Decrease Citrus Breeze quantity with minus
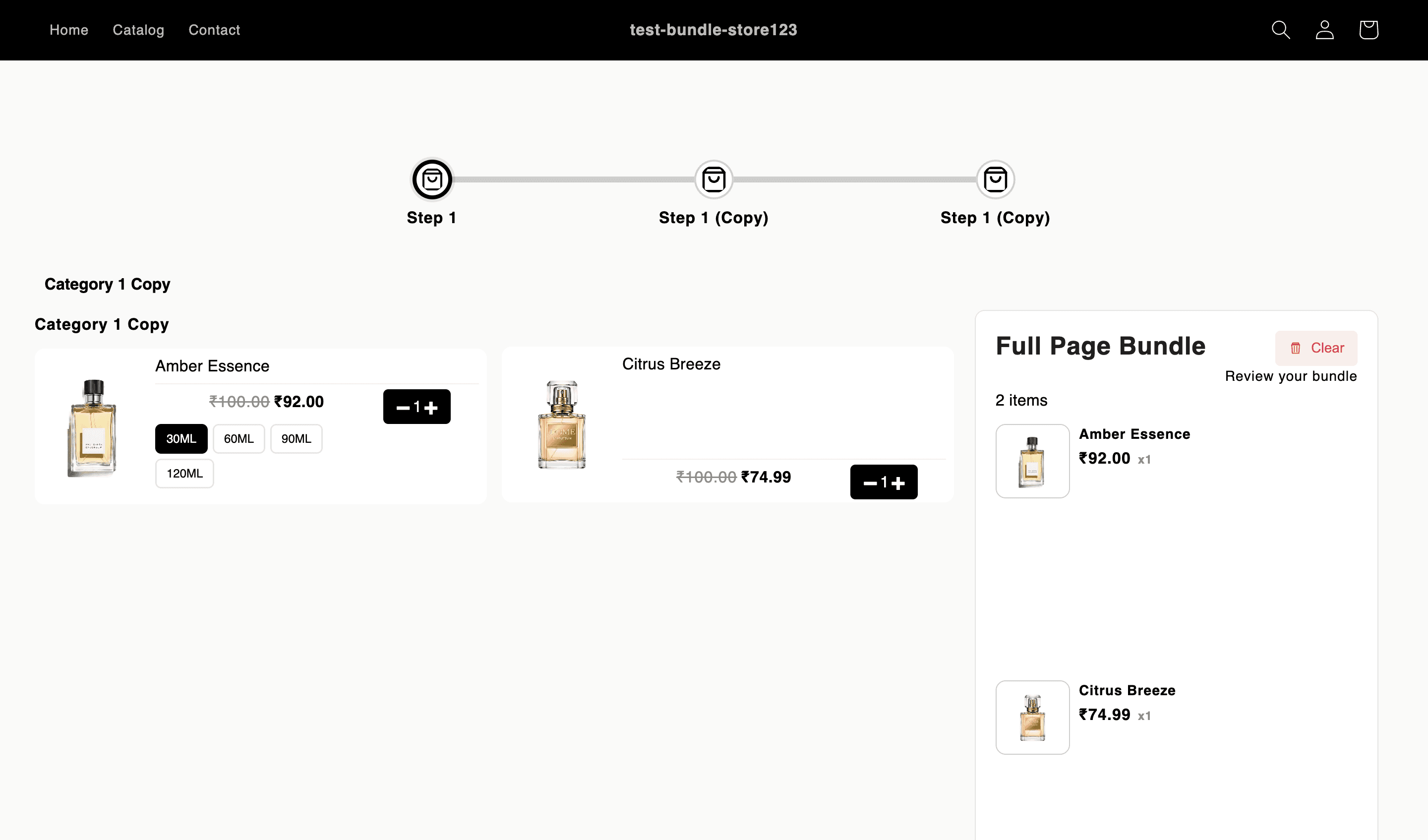The width and height of the screenshot is (1428, 840). pos(870,483)
